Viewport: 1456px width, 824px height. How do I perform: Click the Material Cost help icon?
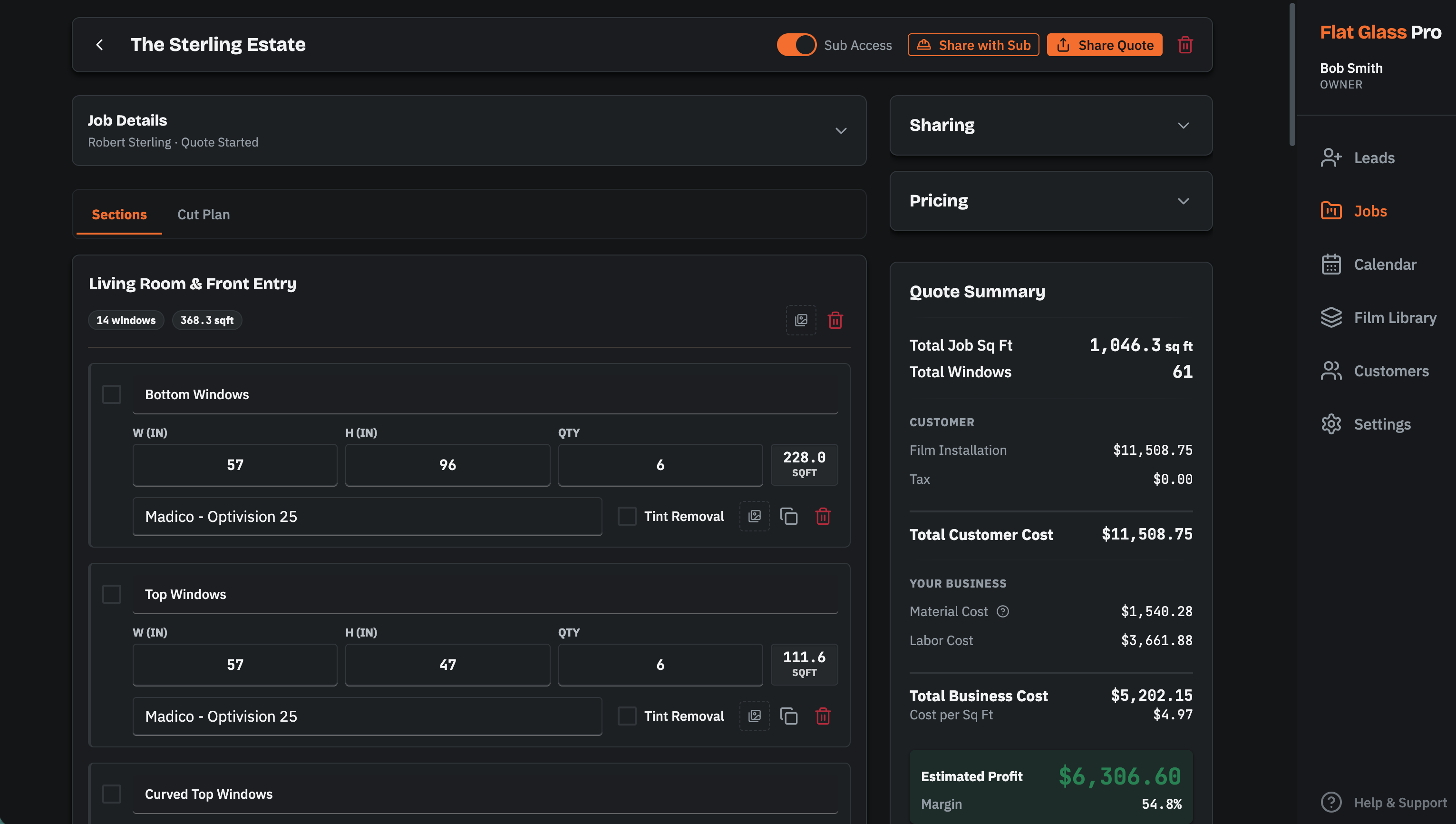click(1002, 611)
